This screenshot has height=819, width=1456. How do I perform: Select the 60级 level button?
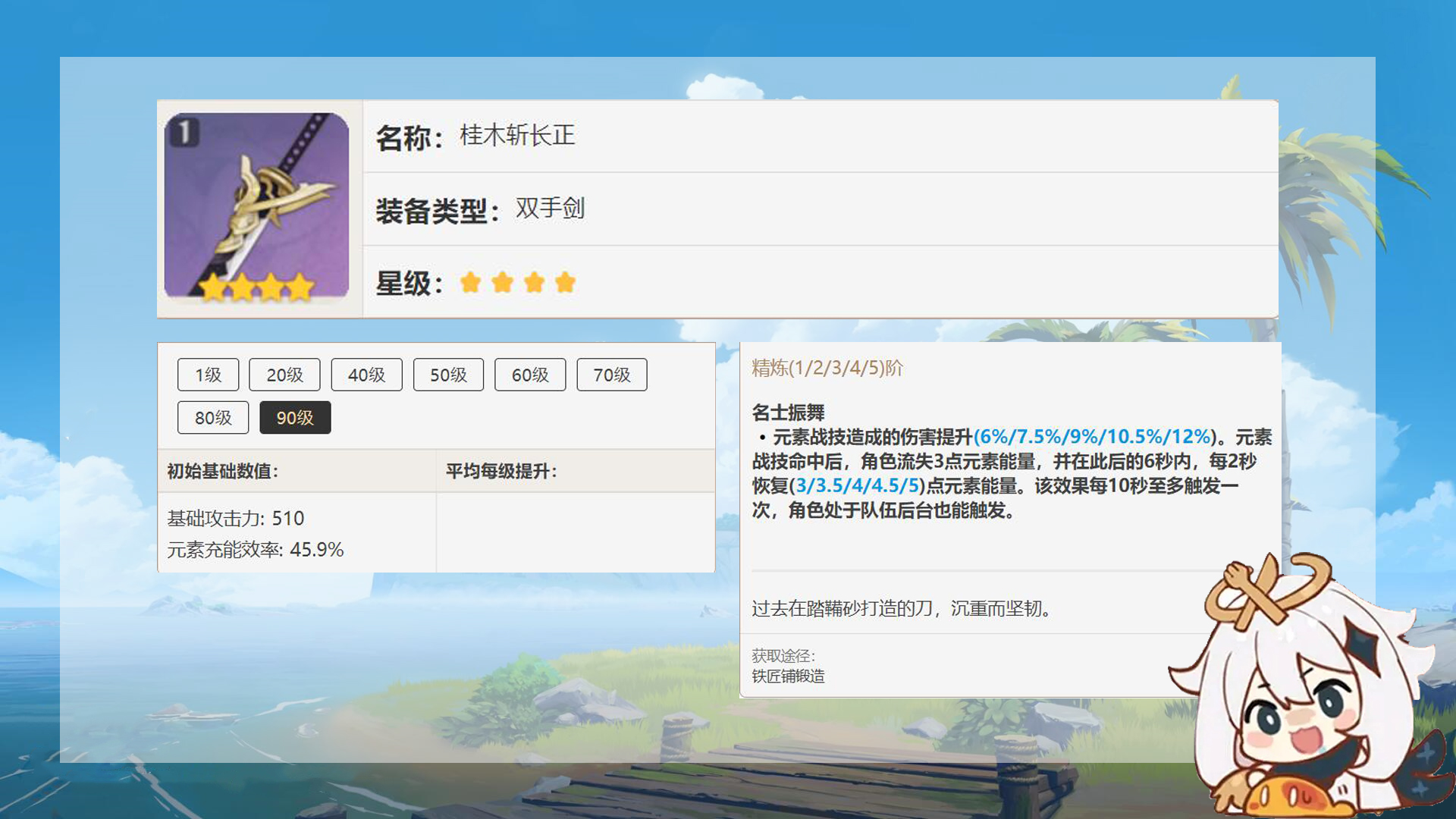530,375
